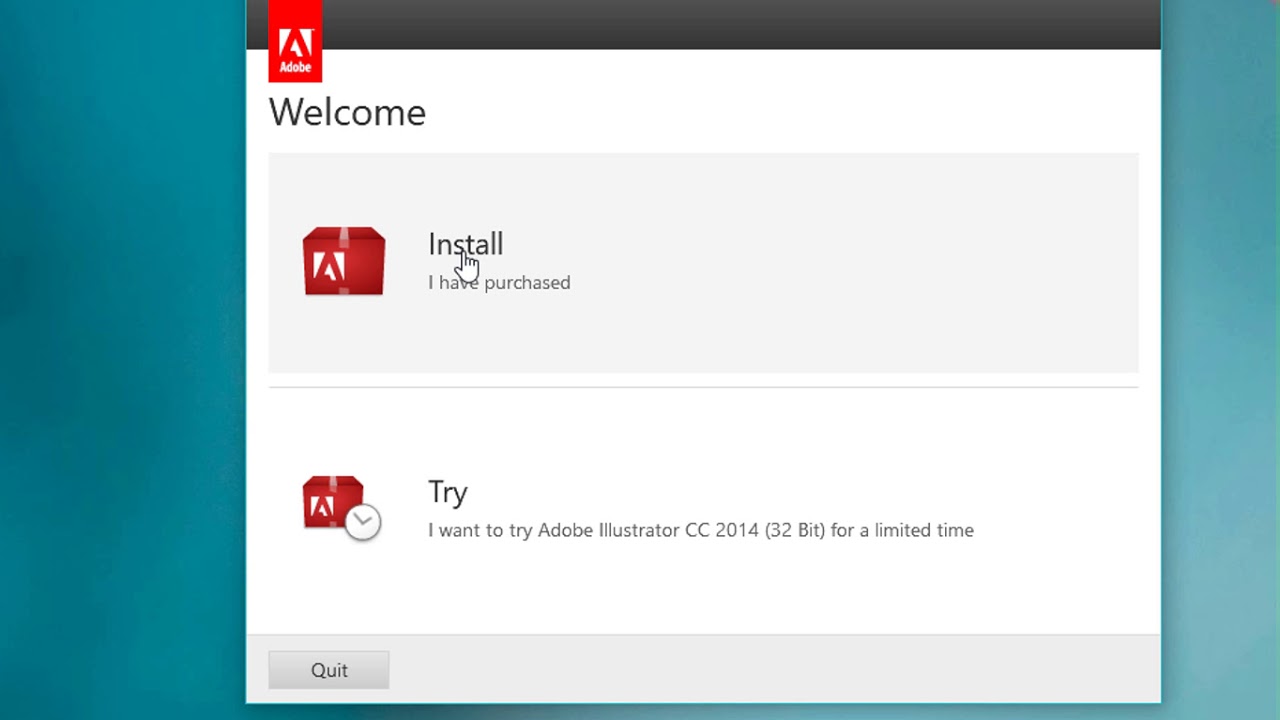Screen dimensions: 1280x720
Task: Click the Welcome heading
Action: pyautogui.click(x=347, y=112)
